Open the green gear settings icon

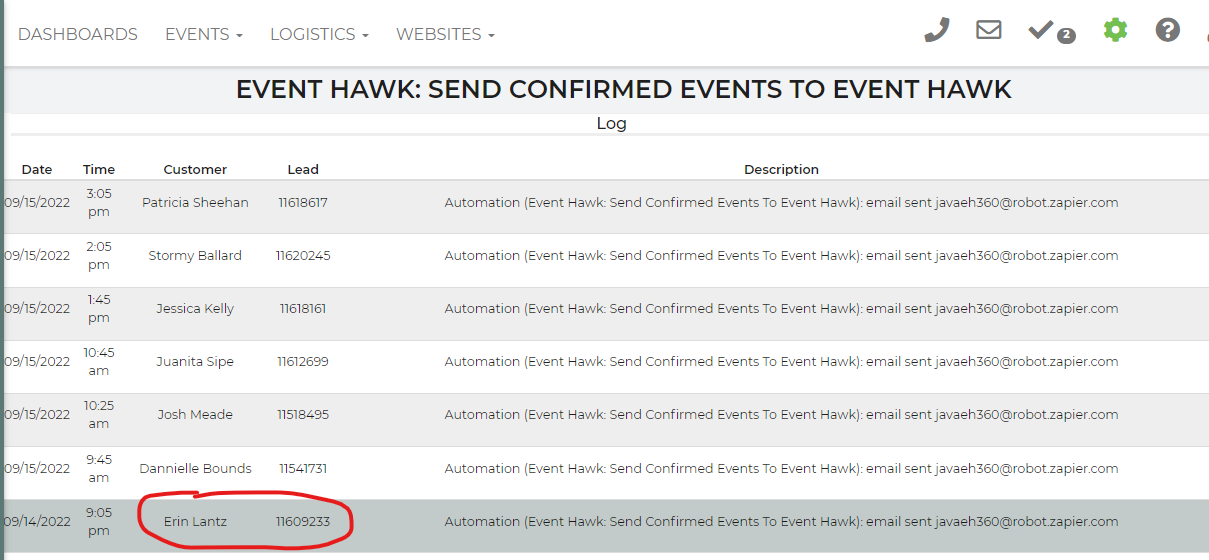point(1115,30)
